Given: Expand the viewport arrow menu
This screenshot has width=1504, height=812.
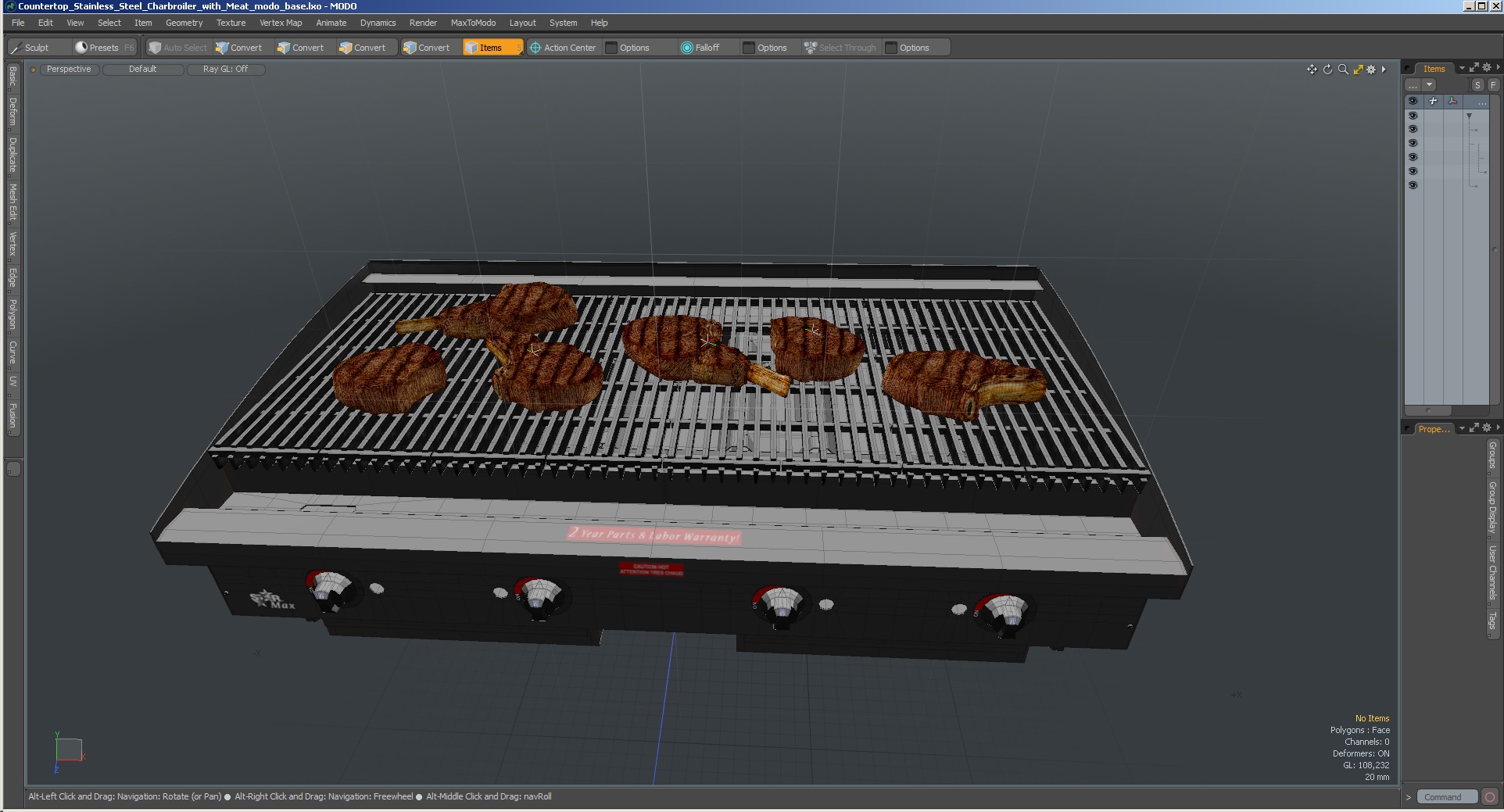Looking at the screenshot, I should (x=1384, y=70).
